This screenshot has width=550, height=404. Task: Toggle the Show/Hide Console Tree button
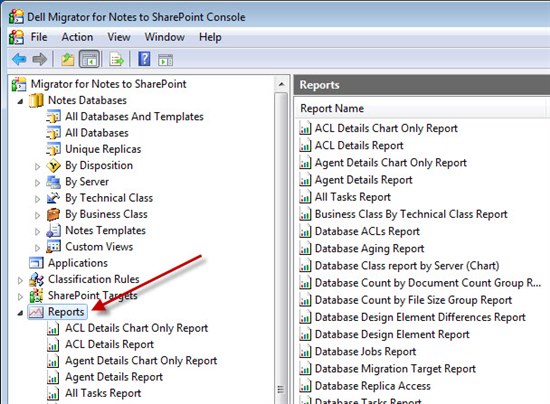[89, 59]
